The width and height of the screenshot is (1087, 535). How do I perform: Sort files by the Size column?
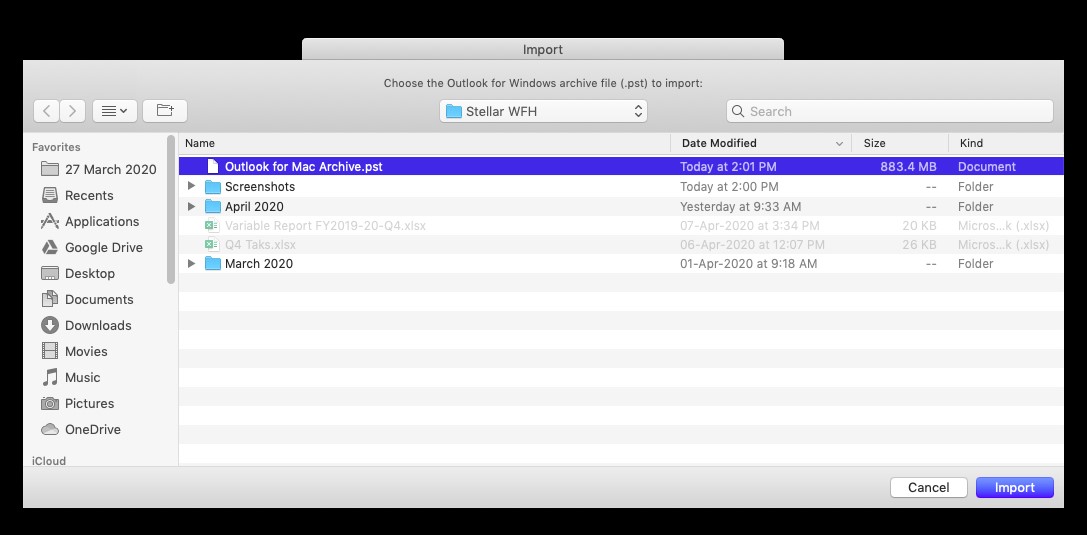(898, 143)
